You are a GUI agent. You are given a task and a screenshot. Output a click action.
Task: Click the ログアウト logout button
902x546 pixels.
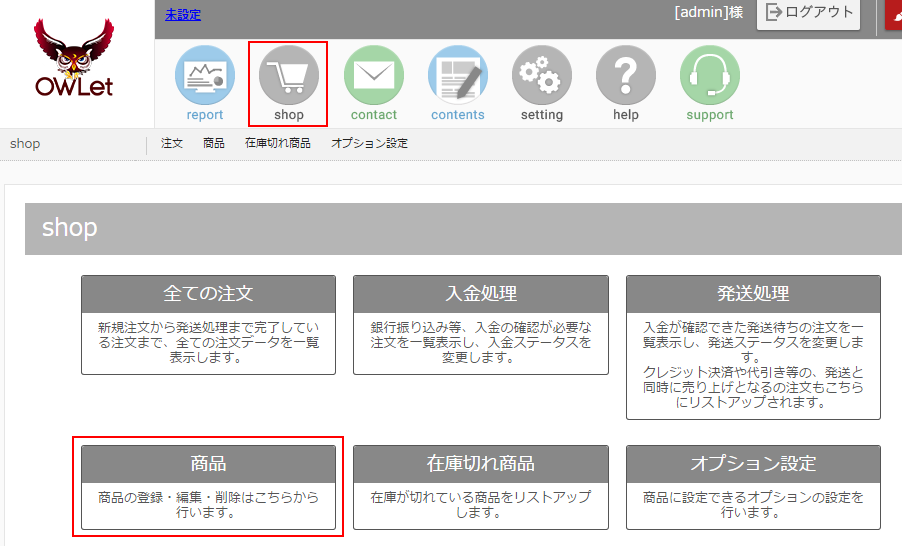(x=809, y=13)
